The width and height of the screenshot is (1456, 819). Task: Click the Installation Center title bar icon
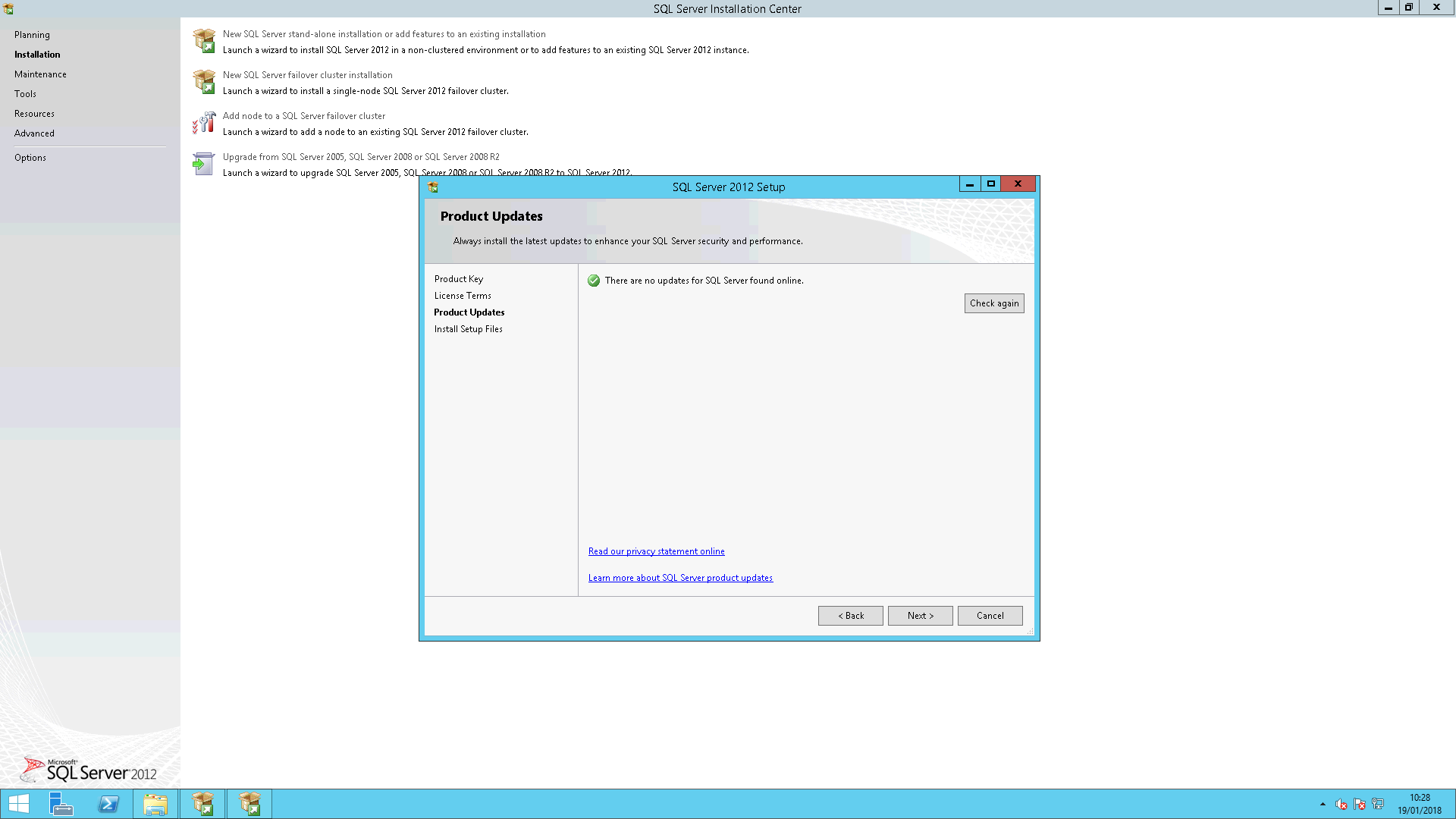[x=8, y=9]
